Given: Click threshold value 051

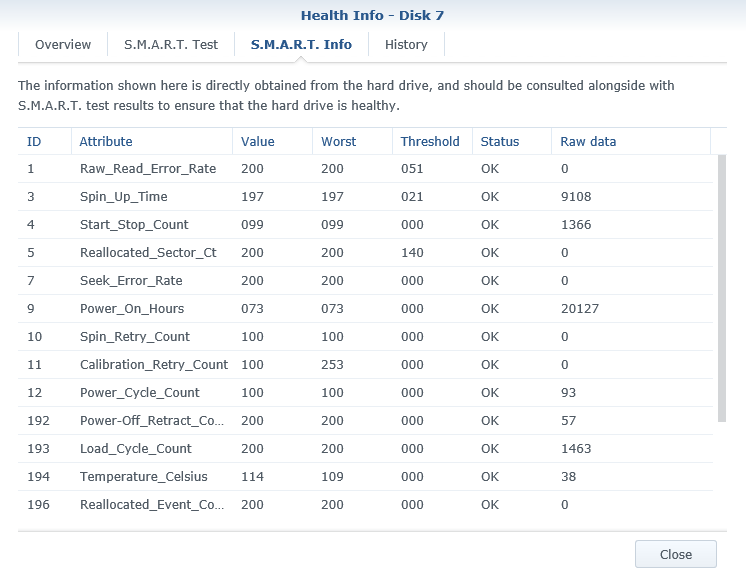Looking at the screenshot, I should click(x=412, y=169).
